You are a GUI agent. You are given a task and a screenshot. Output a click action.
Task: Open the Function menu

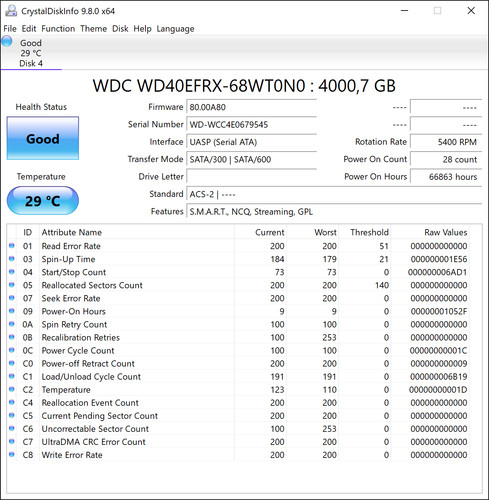[x=58, y=29]
